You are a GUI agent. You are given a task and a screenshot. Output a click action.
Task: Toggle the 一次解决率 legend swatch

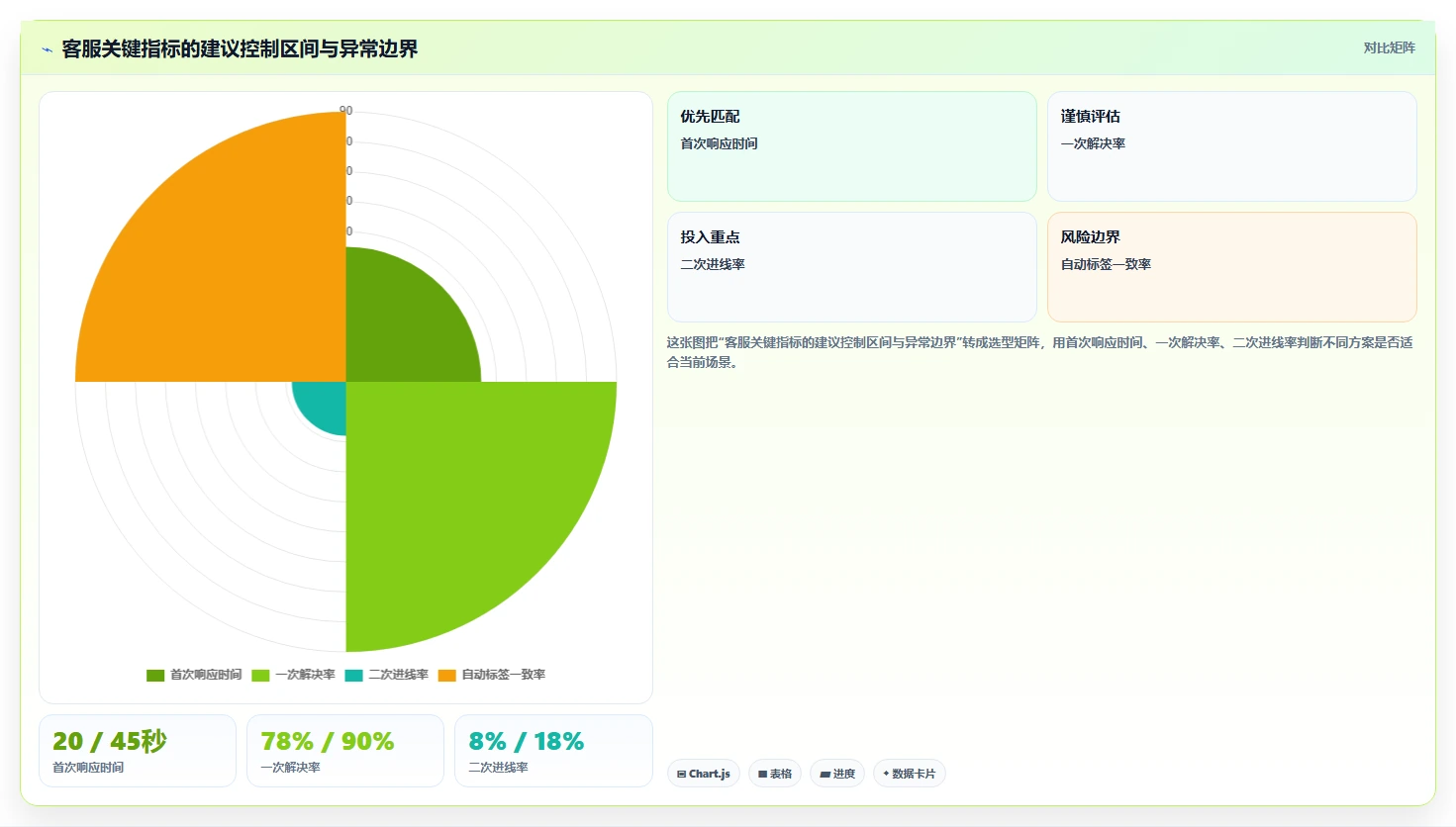[260, 676]
